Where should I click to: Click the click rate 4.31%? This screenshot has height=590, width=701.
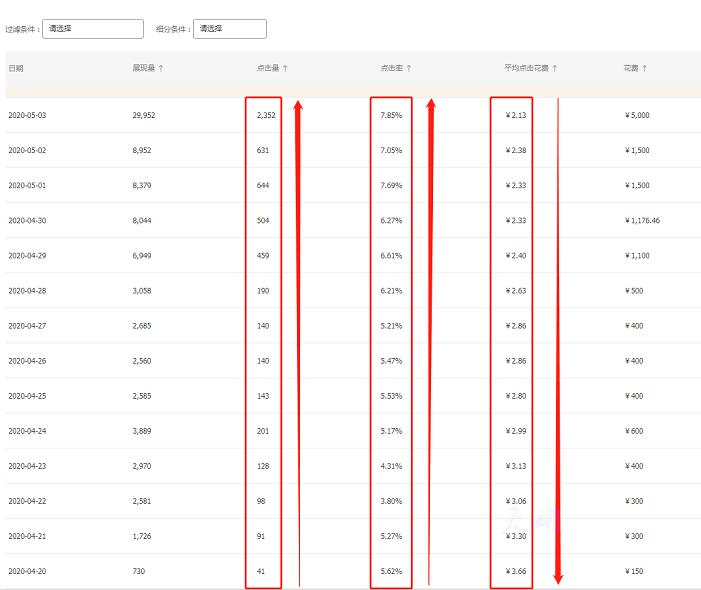[391, 466]
